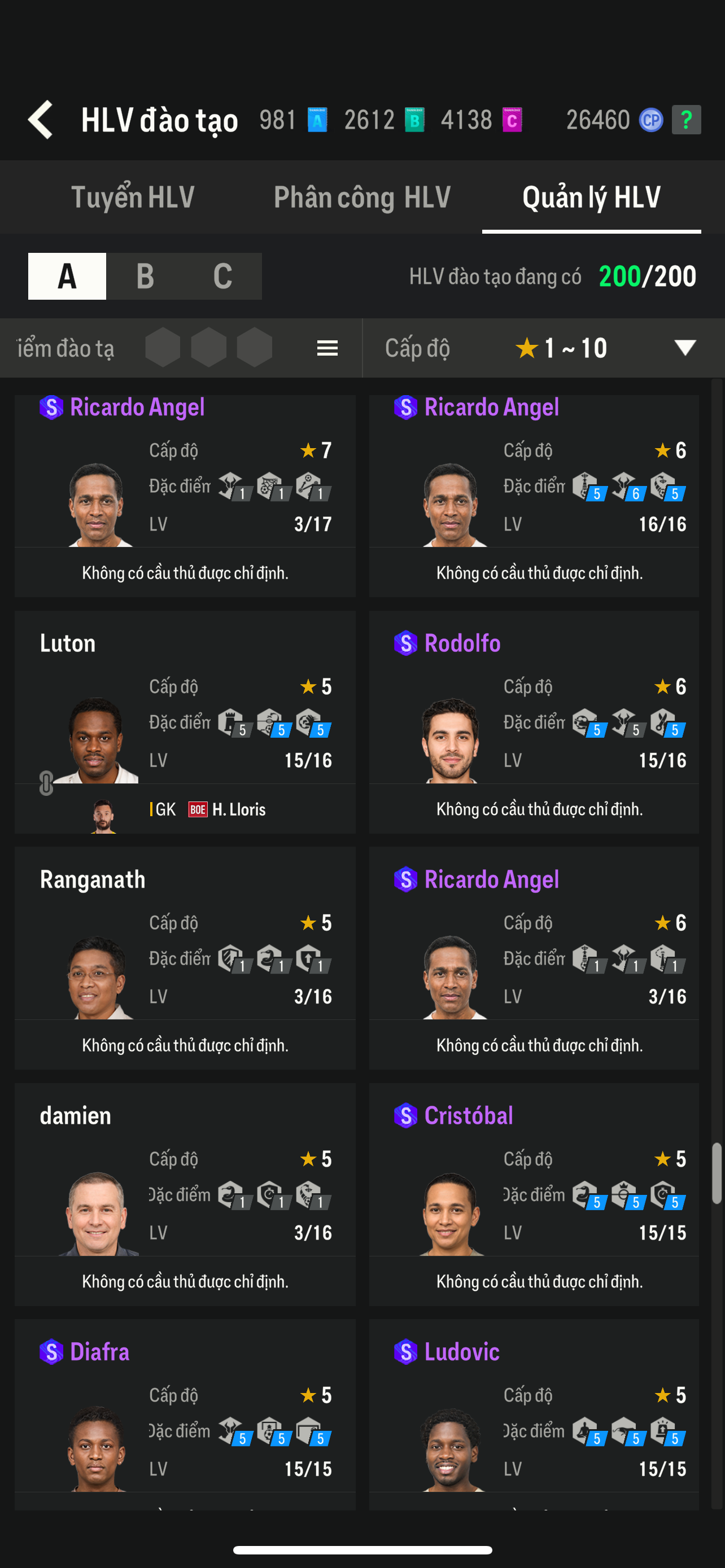
Task: Switch to grade C coaches
Action: click(x=223, y=277)
